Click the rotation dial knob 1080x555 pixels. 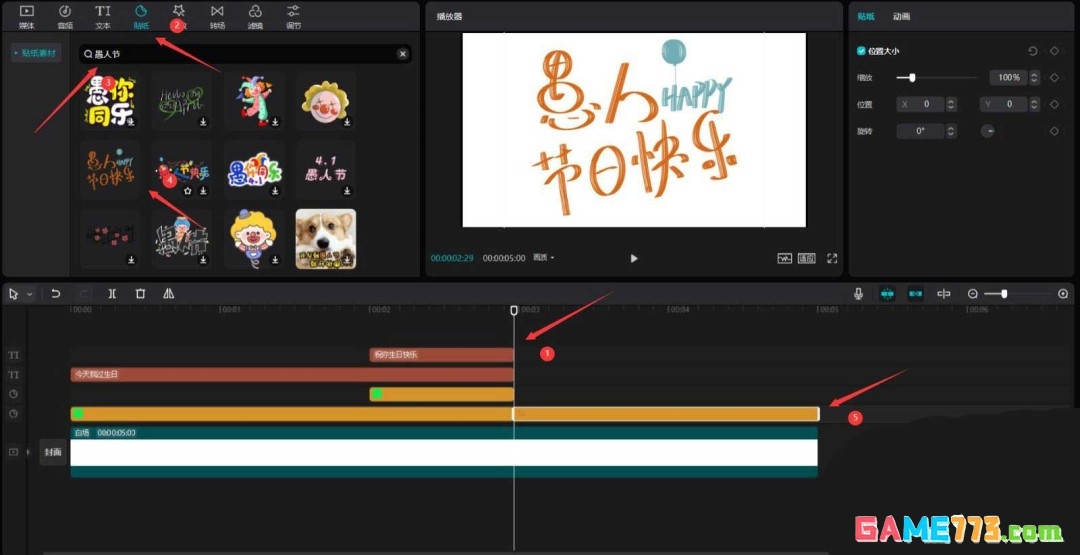click(988, 131)
